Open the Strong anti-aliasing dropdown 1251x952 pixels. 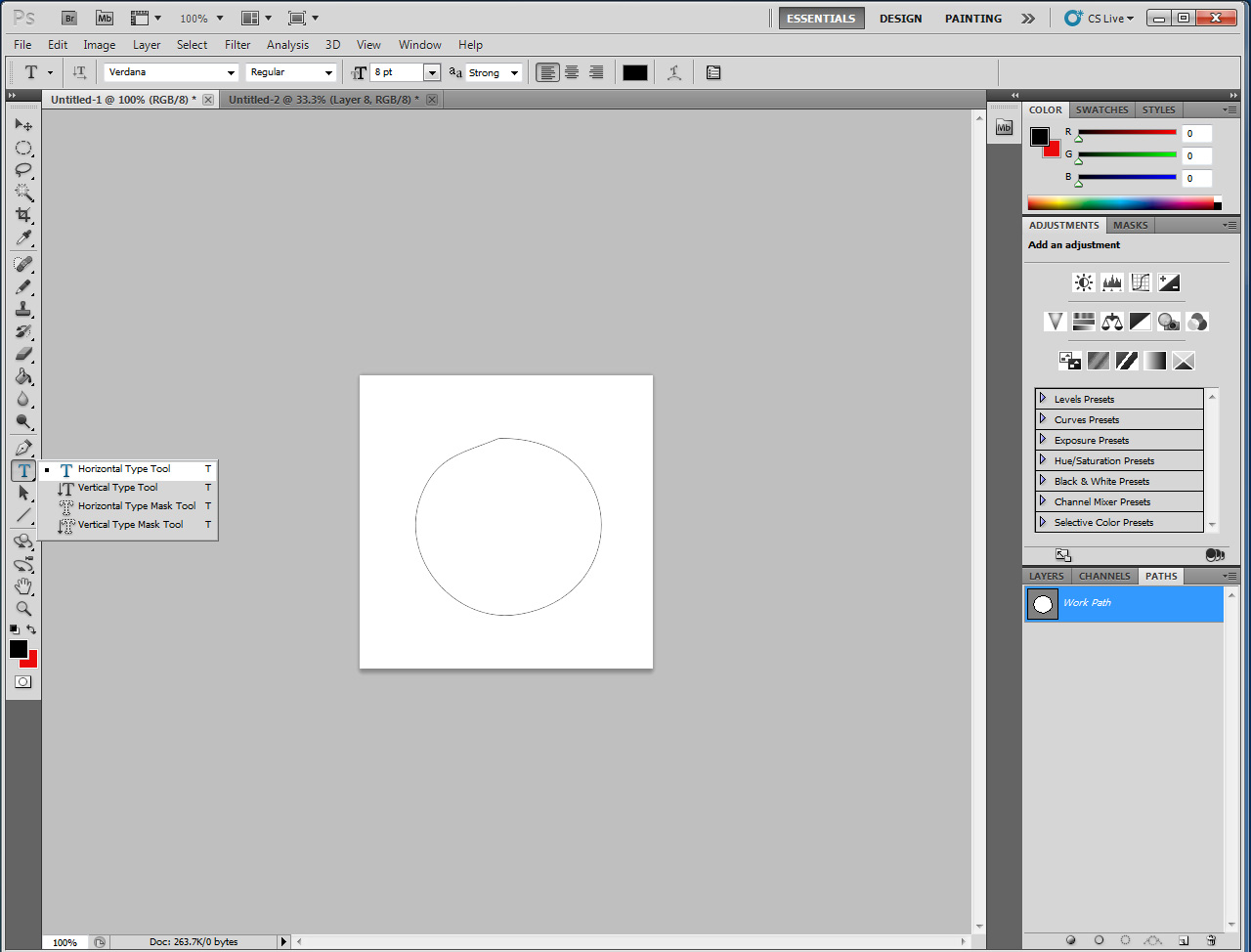514,72
